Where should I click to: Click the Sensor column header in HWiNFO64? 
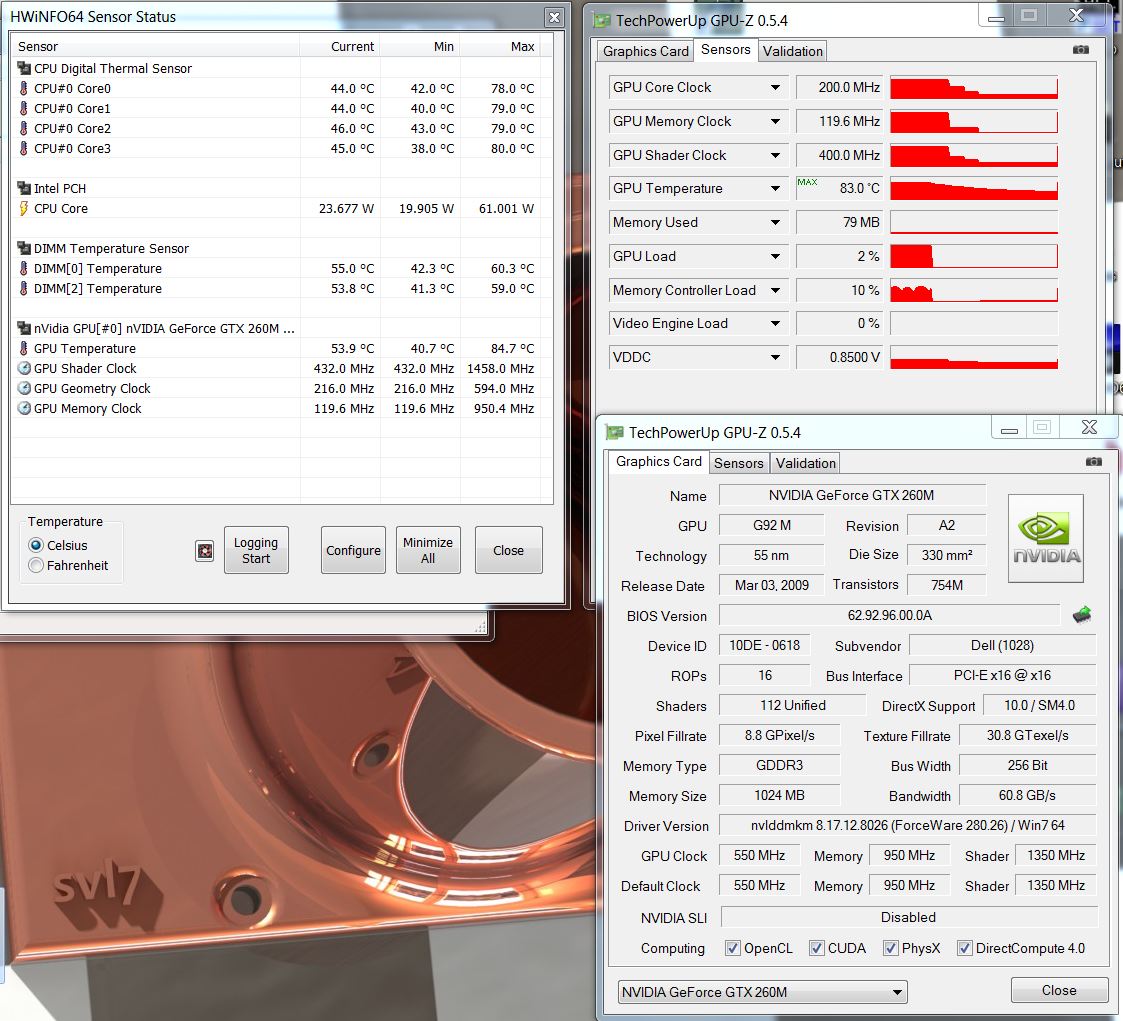(156, 47)
